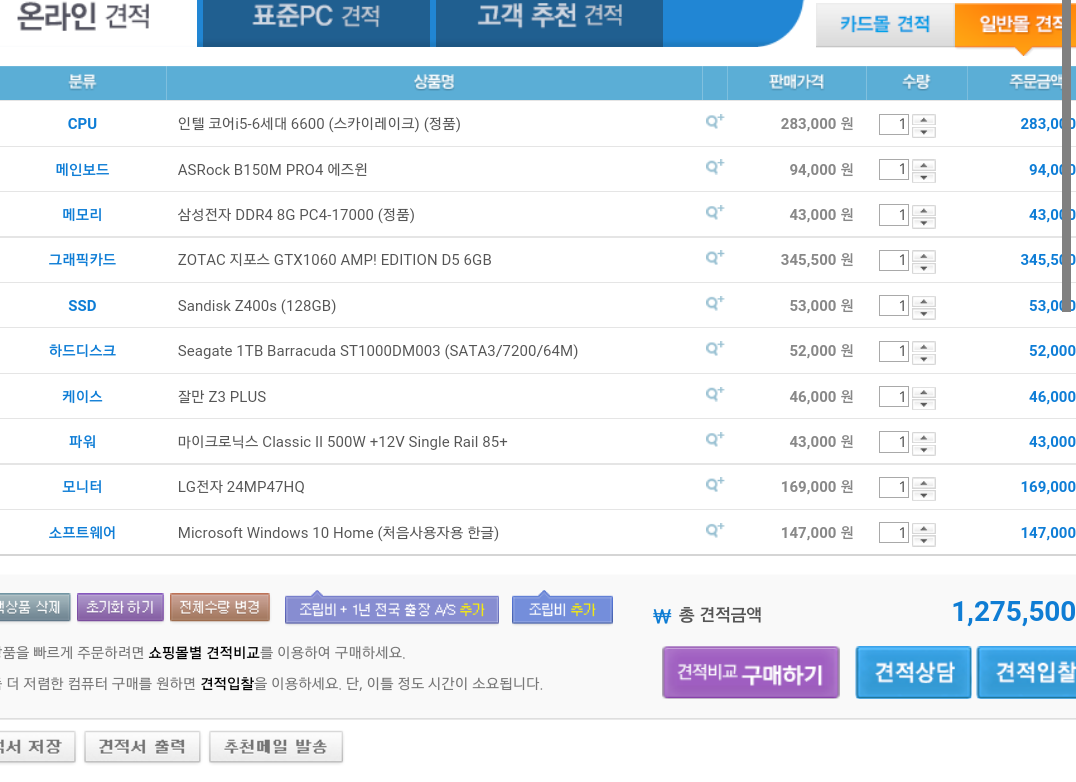This screenshot has width=1076, height=782.
Task: Open magnifier icon for Sandisk Z400s SSD
Action: [x=714, y=304]
